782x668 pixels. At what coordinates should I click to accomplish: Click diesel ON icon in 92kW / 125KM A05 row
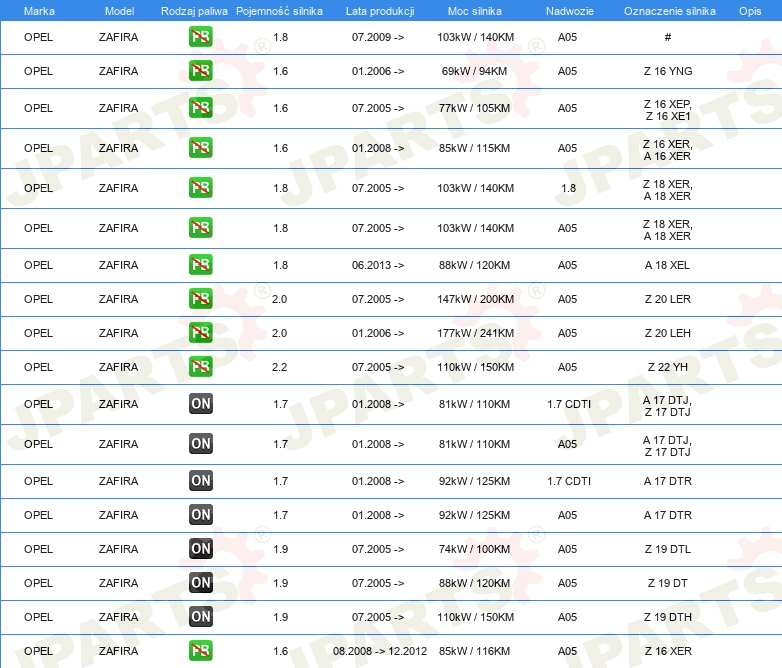200,514
